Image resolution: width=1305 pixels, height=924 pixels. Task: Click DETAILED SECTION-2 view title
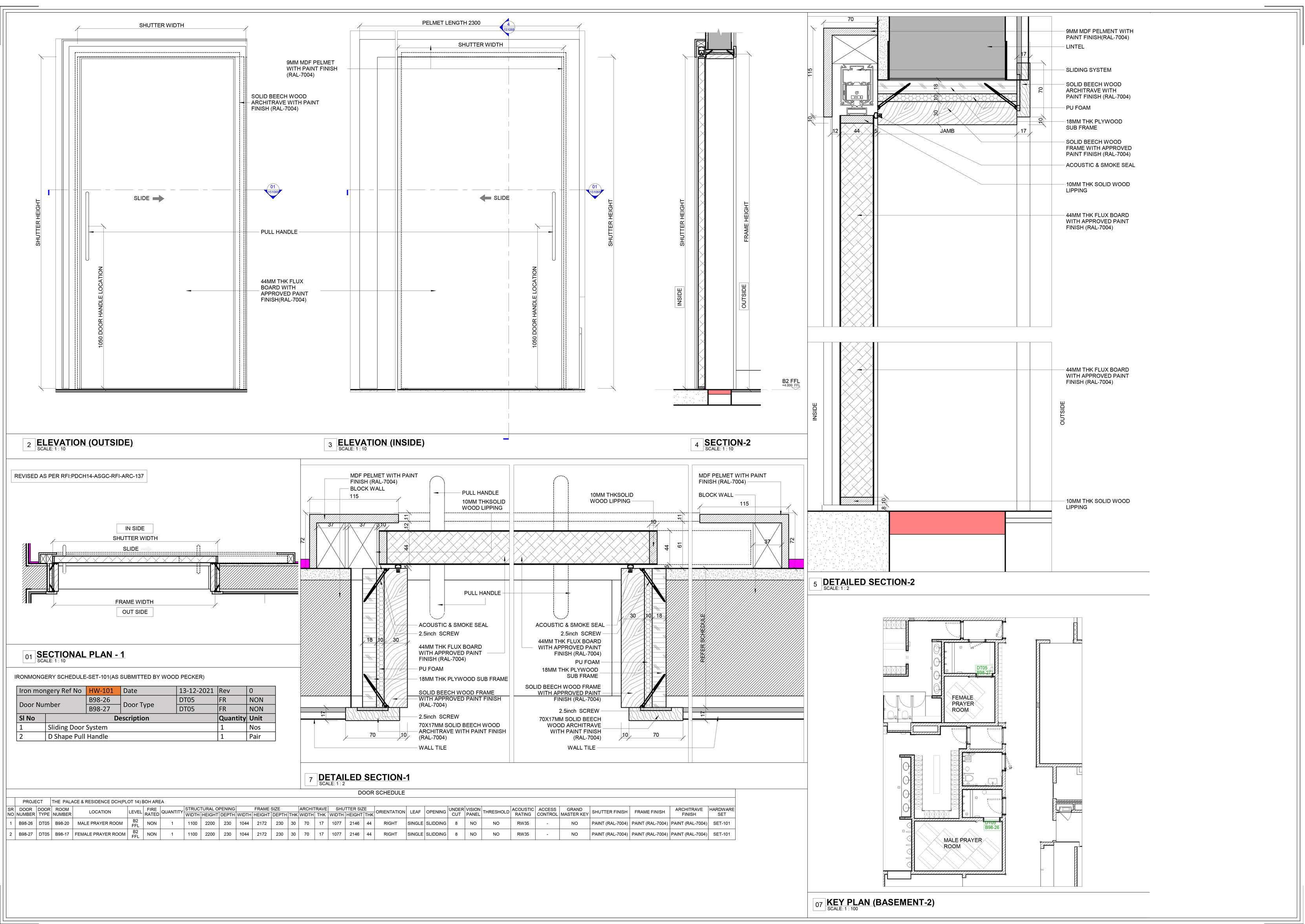pos(868,582)
